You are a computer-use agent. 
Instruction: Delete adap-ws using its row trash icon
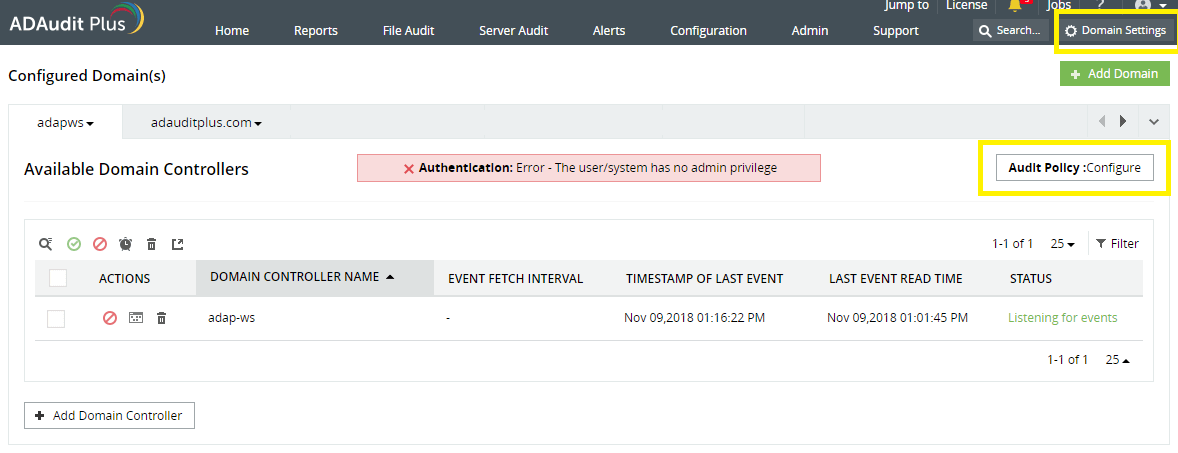(161, 318)
